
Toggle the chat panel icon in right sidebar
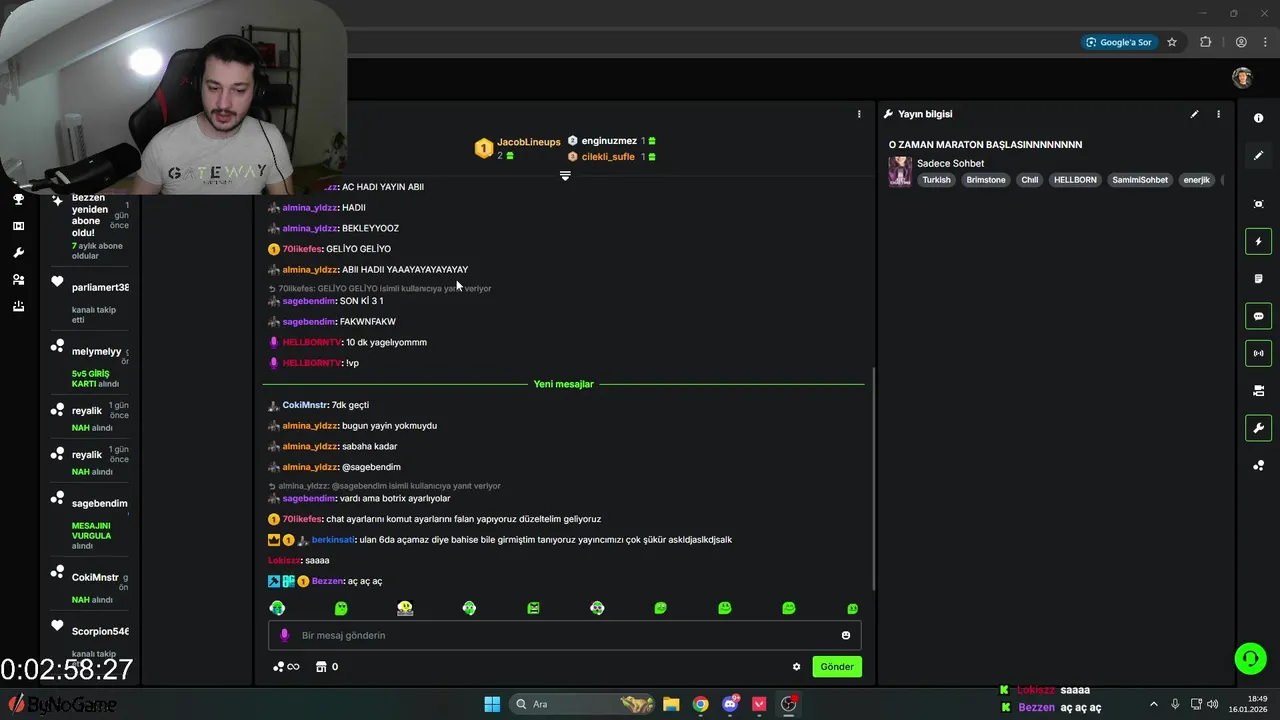point(1258,316)
